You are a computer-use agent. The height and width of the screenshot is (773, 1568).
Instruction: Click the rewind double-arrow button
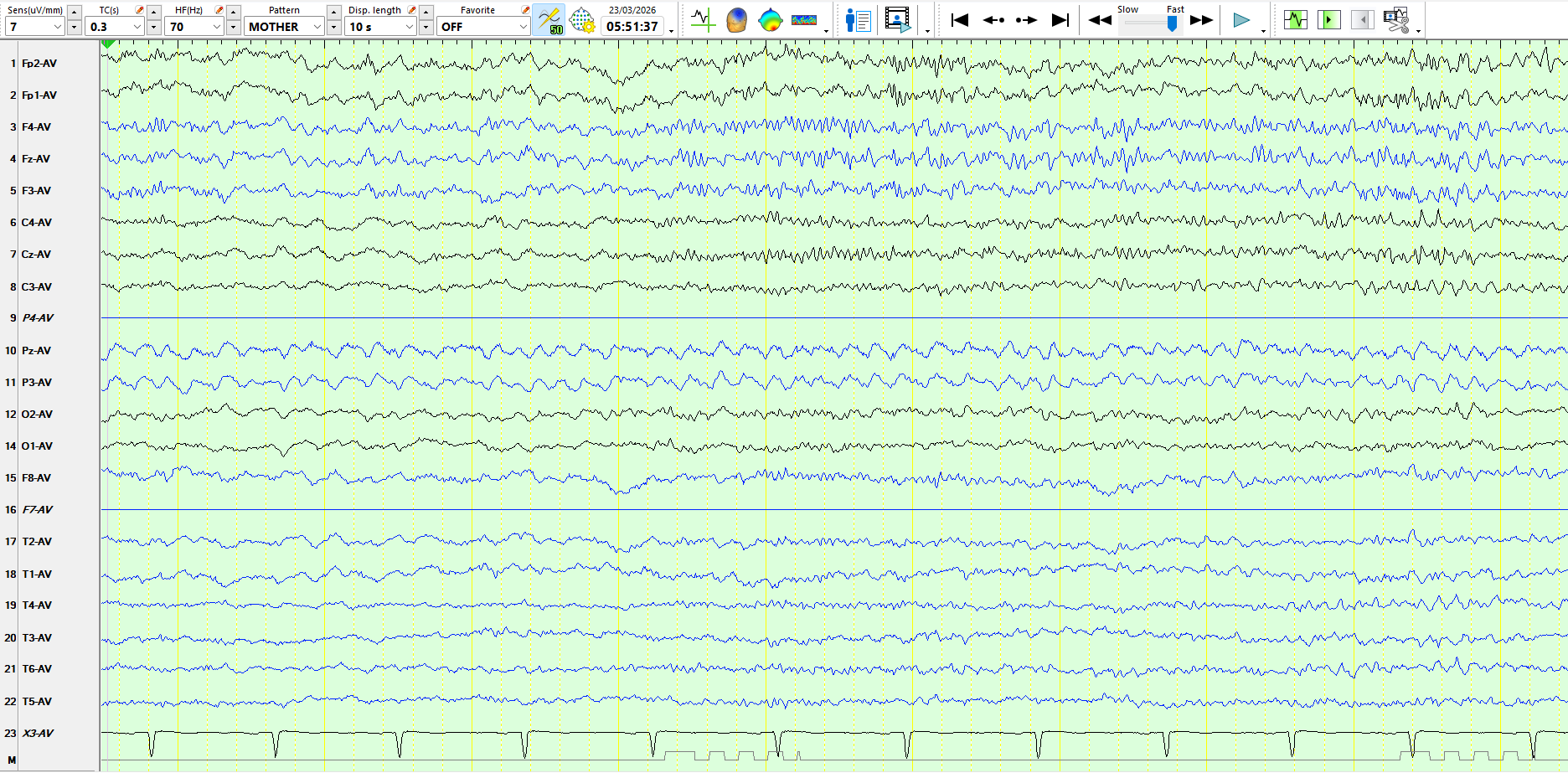pos(1100,20)
